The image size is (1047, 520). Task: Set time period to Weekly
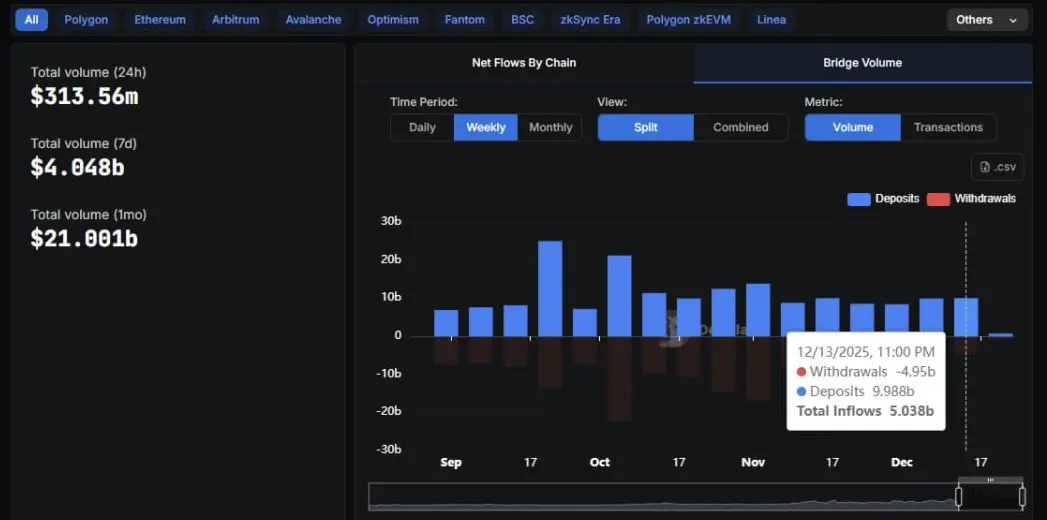(485, 127)
